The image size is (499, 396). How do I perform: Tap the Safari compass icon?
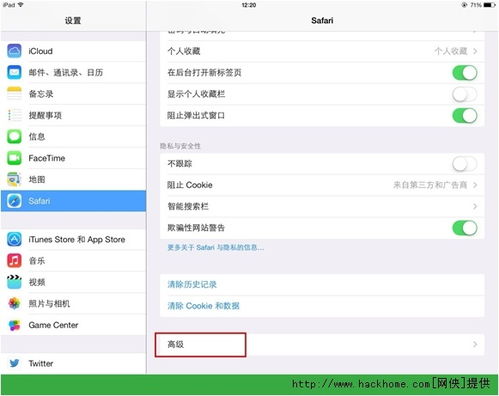14,201
